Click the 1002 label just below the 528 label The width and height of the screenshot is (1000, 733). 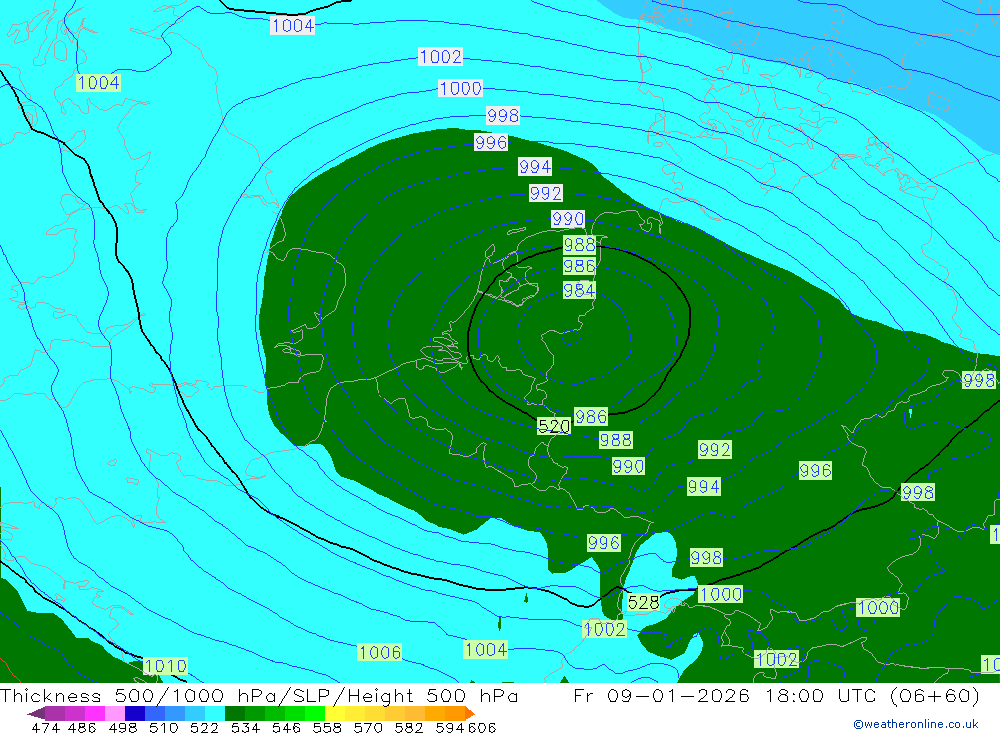pos(605,629)
